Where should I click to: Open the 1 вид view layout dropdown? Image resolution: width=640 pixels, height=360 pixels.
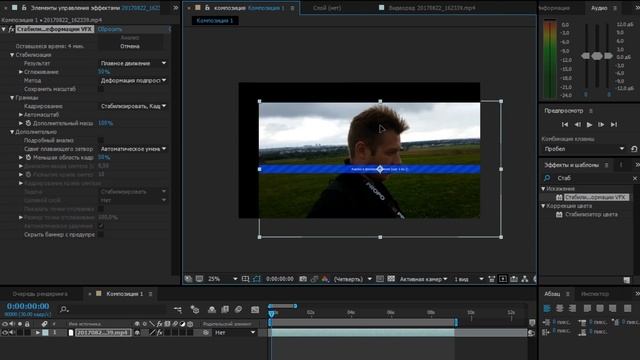click(469, 279)
